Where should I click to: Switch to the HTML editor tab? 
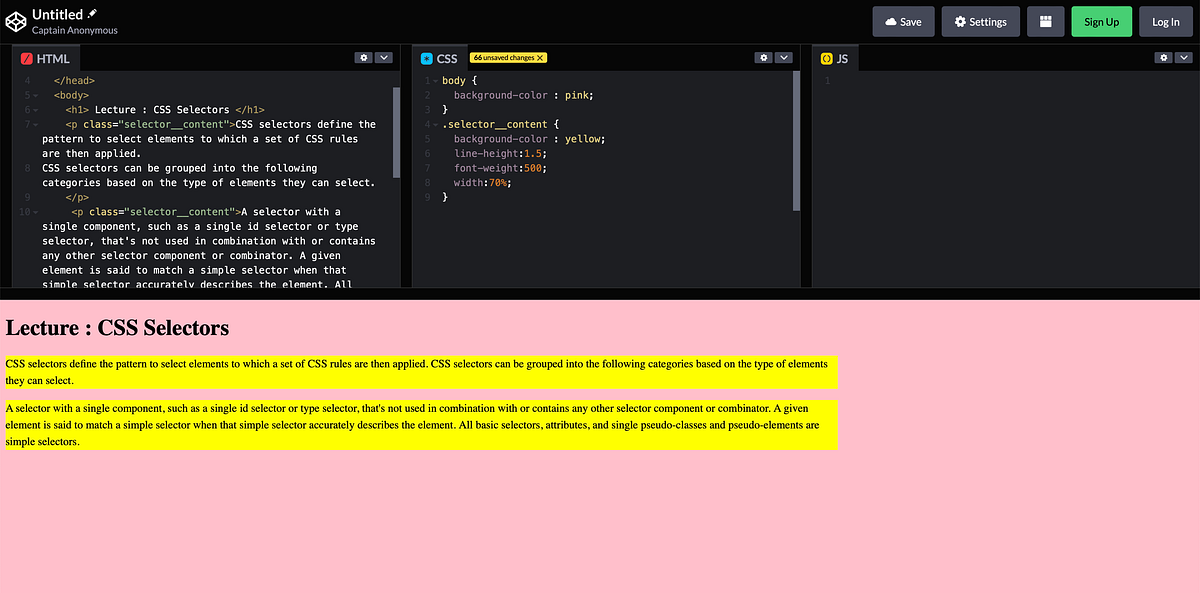tap(46, 58)
